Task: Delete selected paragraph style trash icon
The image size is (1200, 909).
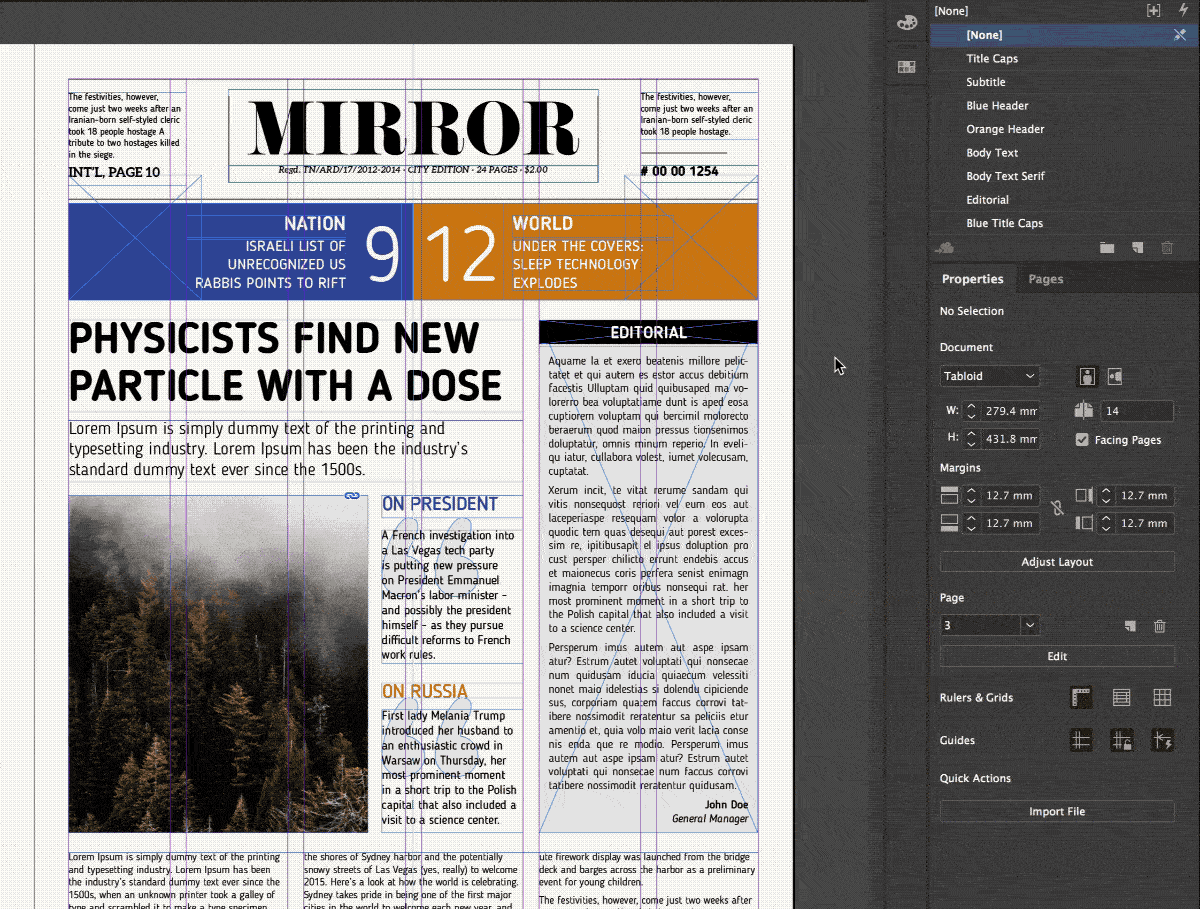Action: pos(1167,248)
